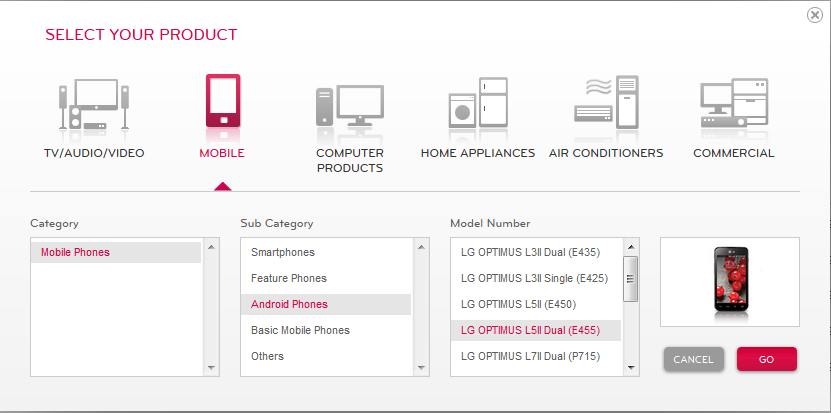Choose Smartphones sub category
The width and height of the screenshot is (831, 413).
coord(325,252)
